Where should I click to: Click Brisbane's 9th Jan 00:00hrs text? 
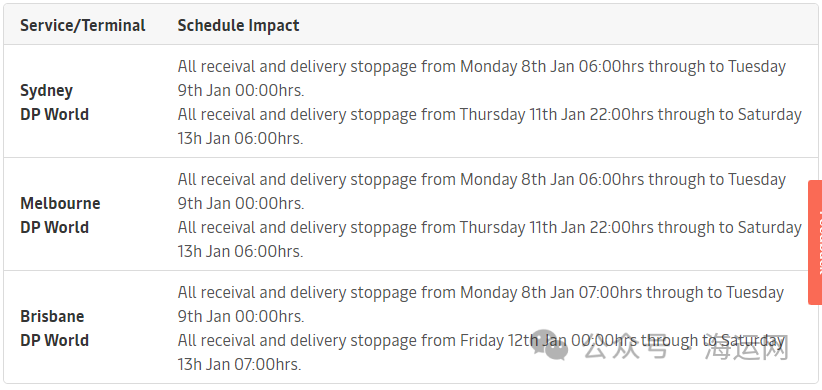(x=241, y=317)
